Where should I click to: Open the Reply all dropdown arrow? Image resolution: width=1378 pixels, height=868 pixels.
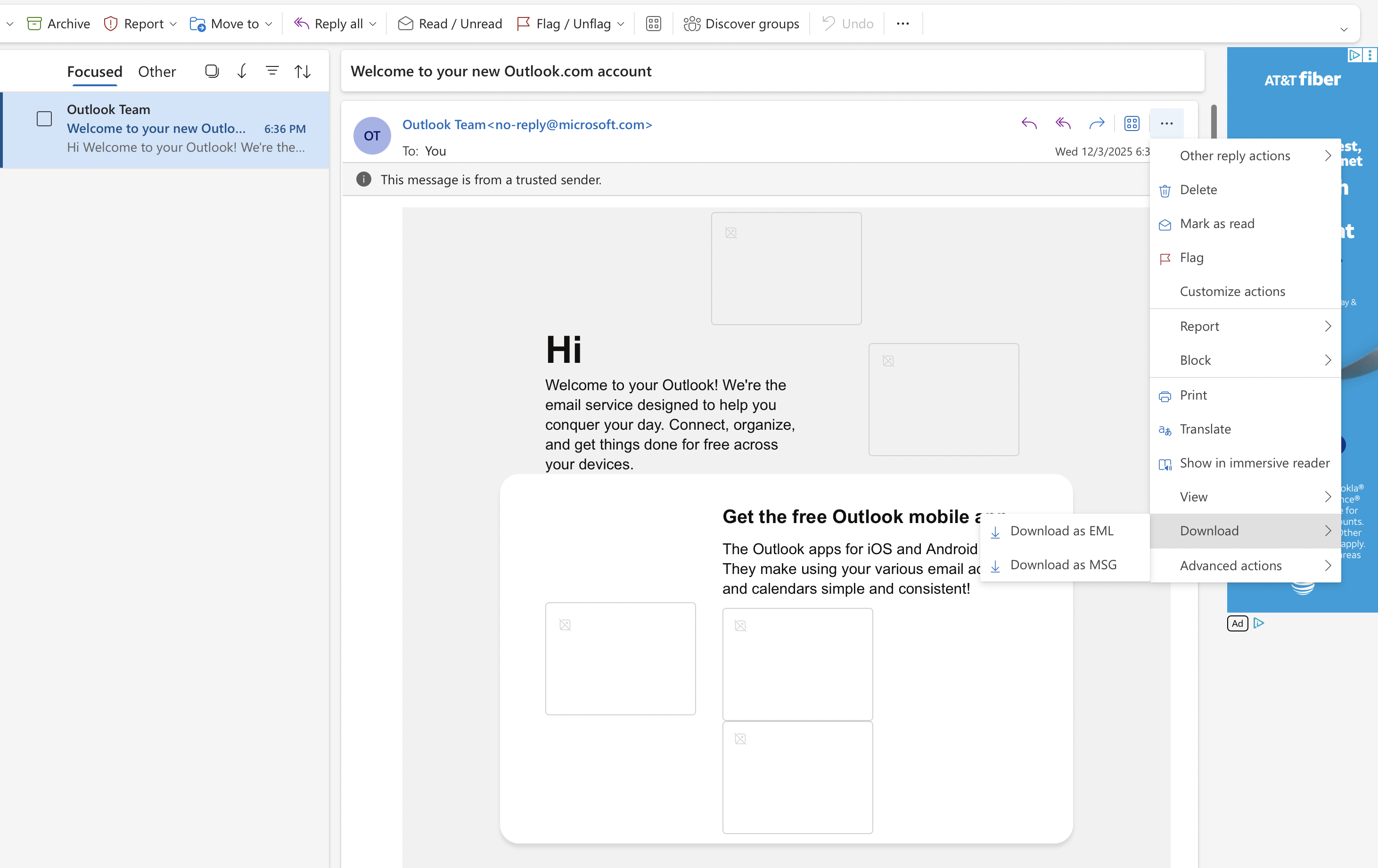(373, 24)
